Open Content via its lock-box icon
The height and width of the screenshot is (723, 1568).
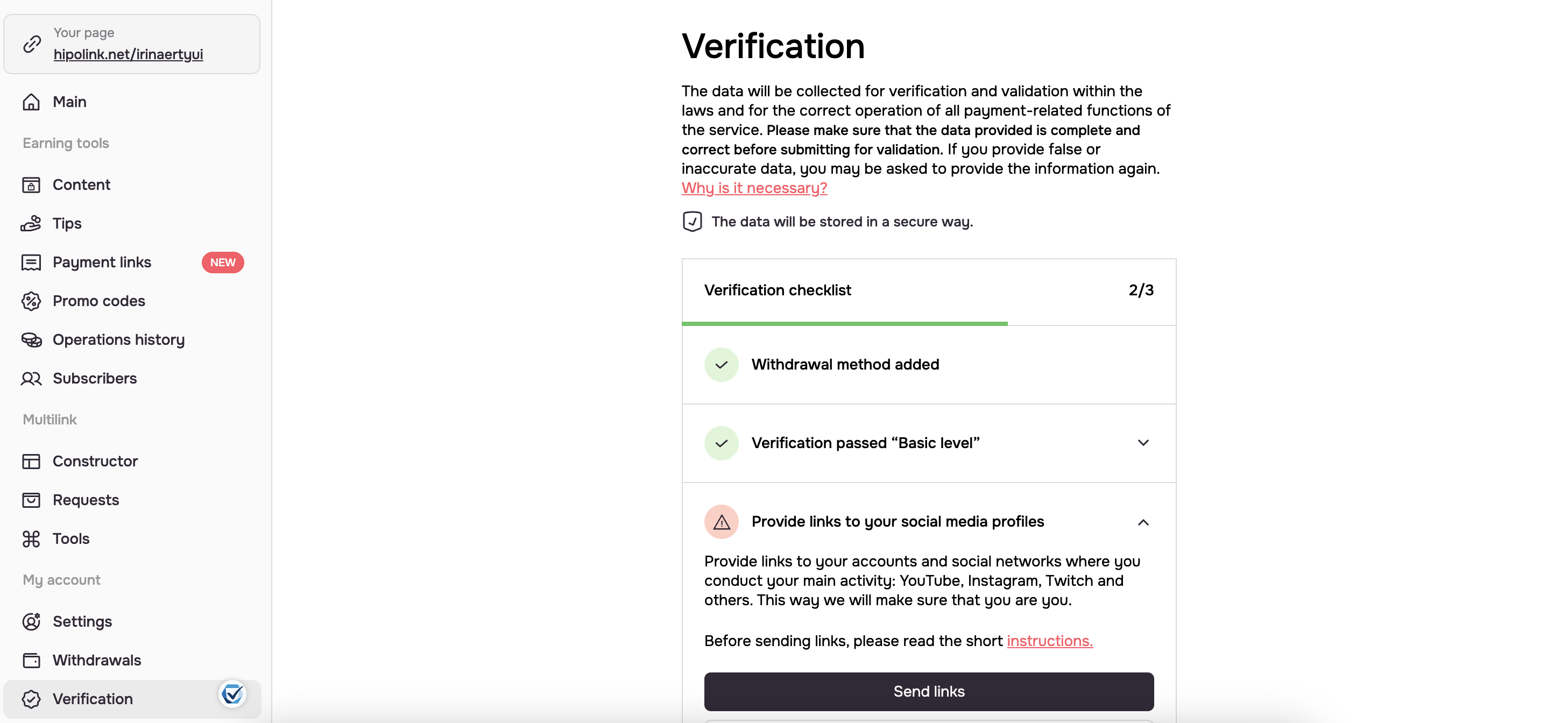[x=31, y=185]
